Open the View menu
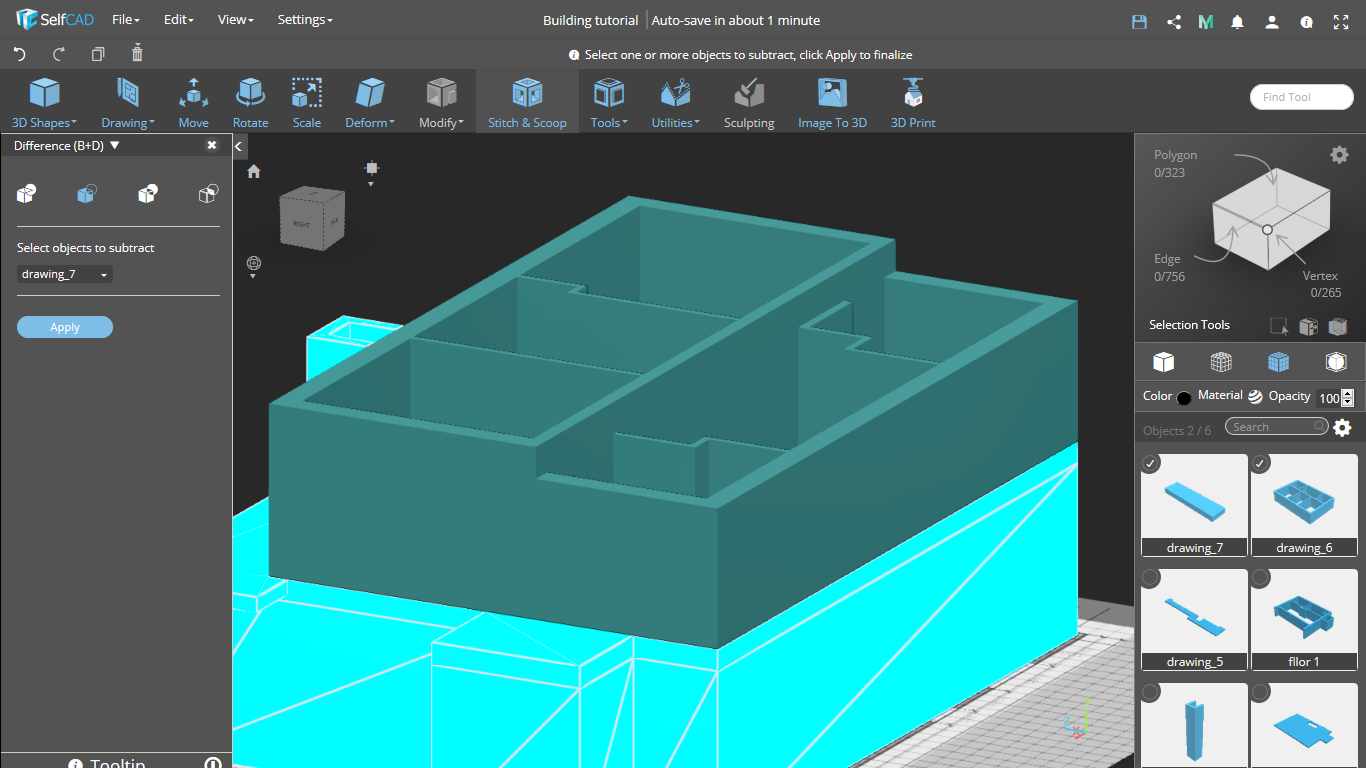 click(235, 20)
